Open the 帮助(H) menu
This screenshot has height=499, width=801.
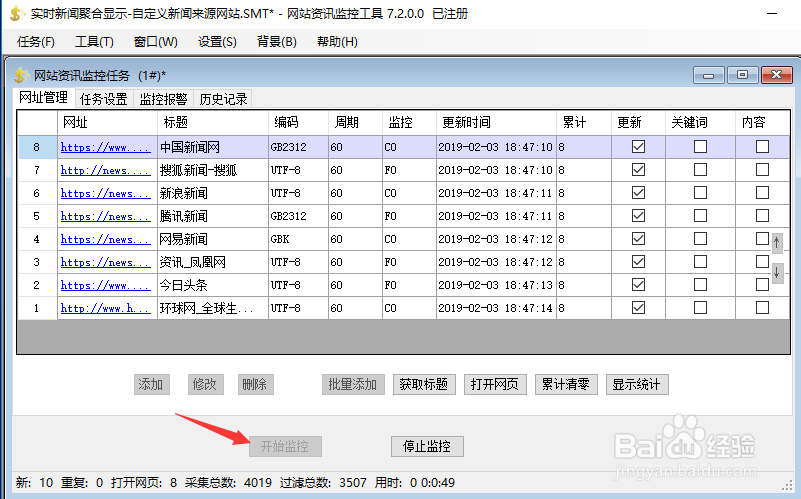pos(337,42)
